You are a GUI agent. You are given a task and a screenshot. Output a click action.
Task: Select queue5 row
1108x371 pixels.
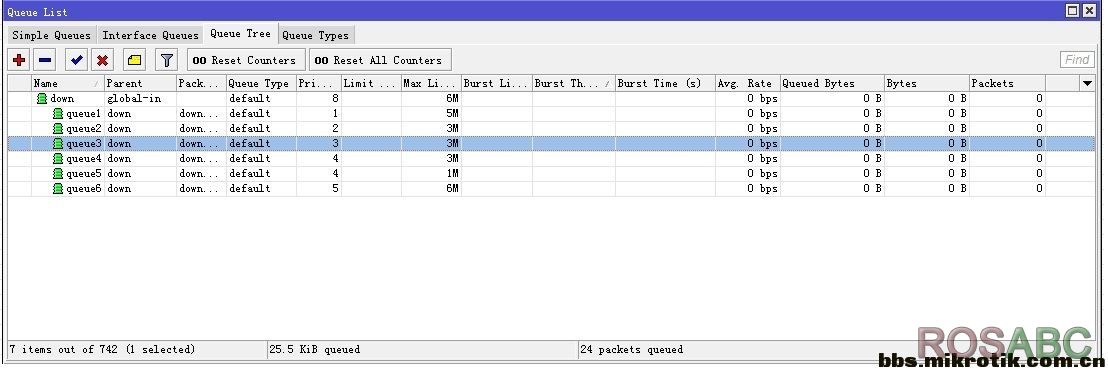point(551,173)
